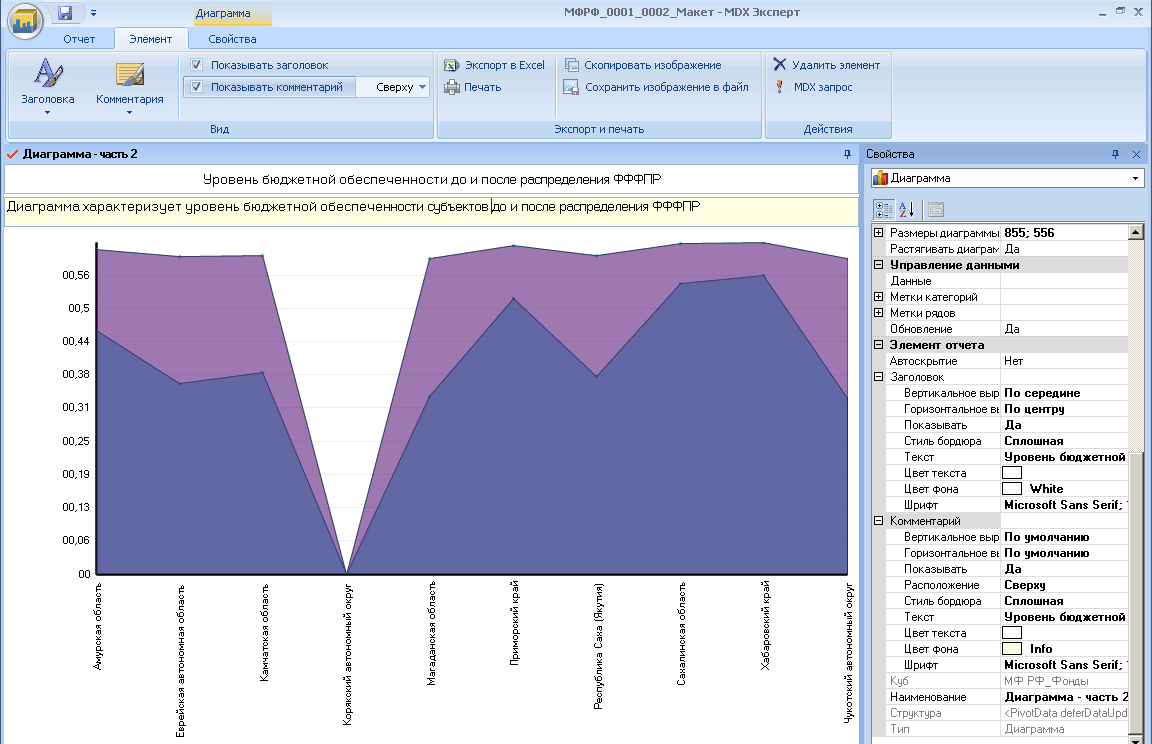Click the save floppy disk icon in the title bar

pos(65,12)
